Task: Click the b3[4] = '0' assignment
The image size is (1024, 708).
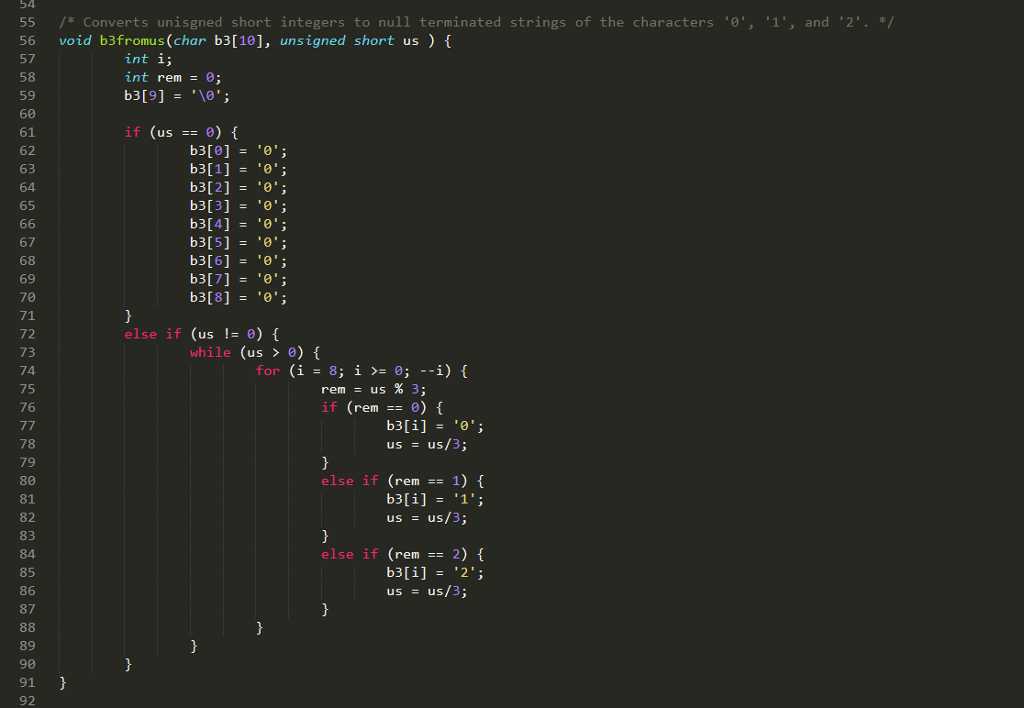Action: (x=238, y=224)
